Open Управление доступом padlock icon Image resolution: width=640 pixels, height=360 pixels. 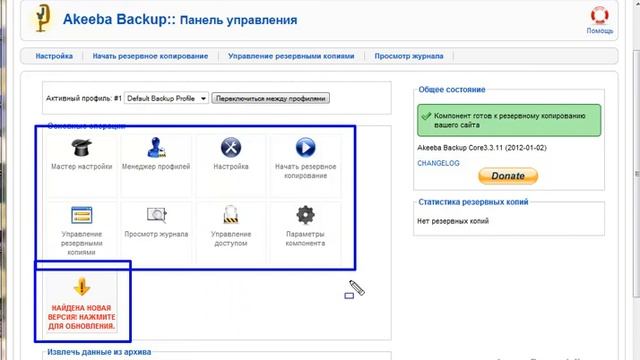pyautogui.click(x=231, y=214)
